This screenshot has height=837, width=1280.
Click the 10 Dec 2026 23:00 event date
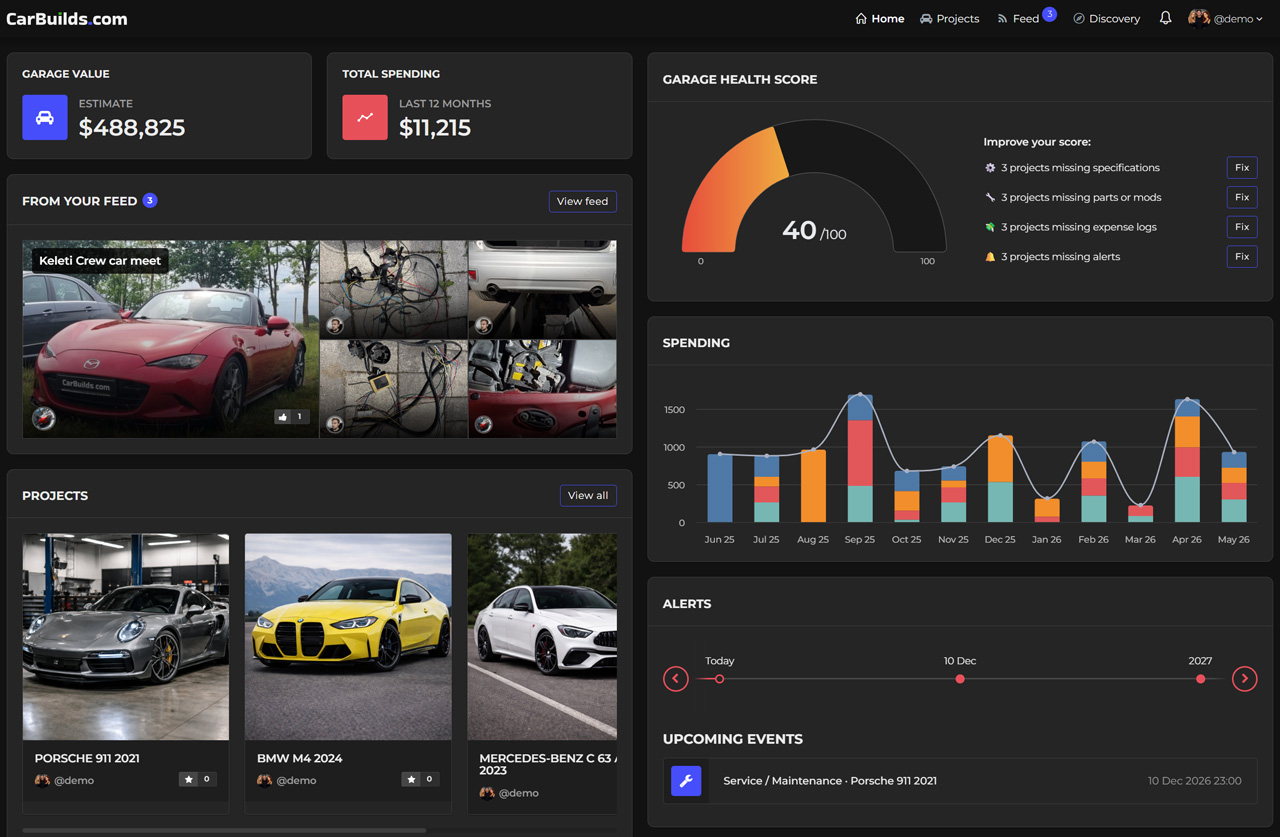[x=1195, y=781]
